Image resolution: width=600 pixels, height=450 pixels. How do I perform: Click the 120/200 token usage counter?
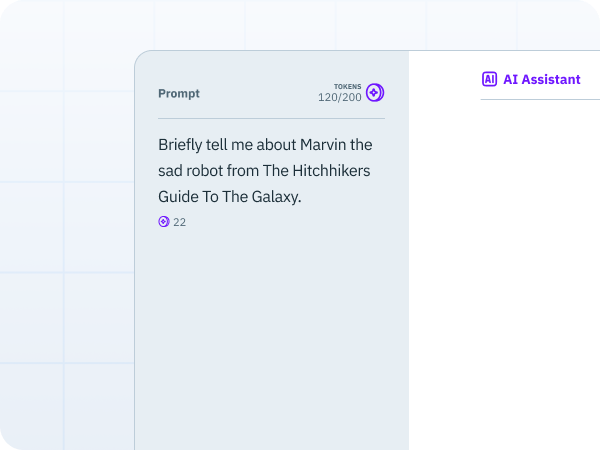coord(340,98)
